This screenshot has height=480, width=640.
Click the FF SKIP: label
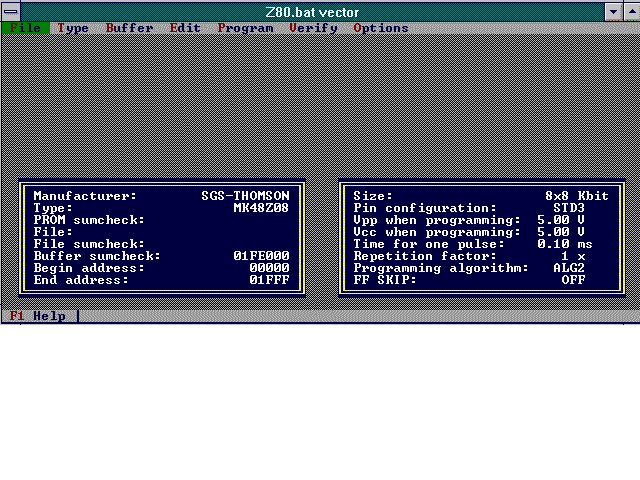pyautogui.click(x=385, y=280)
